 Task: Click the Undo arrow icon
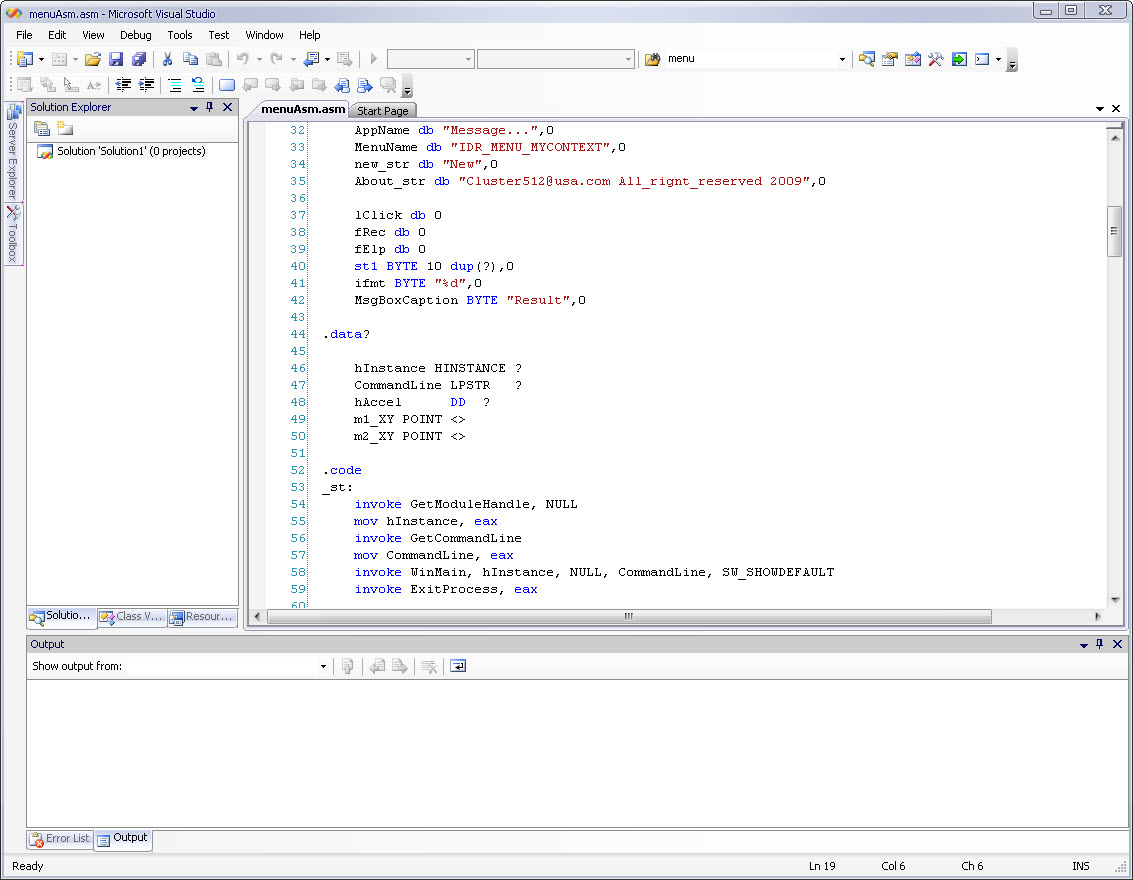pos(243,59)
